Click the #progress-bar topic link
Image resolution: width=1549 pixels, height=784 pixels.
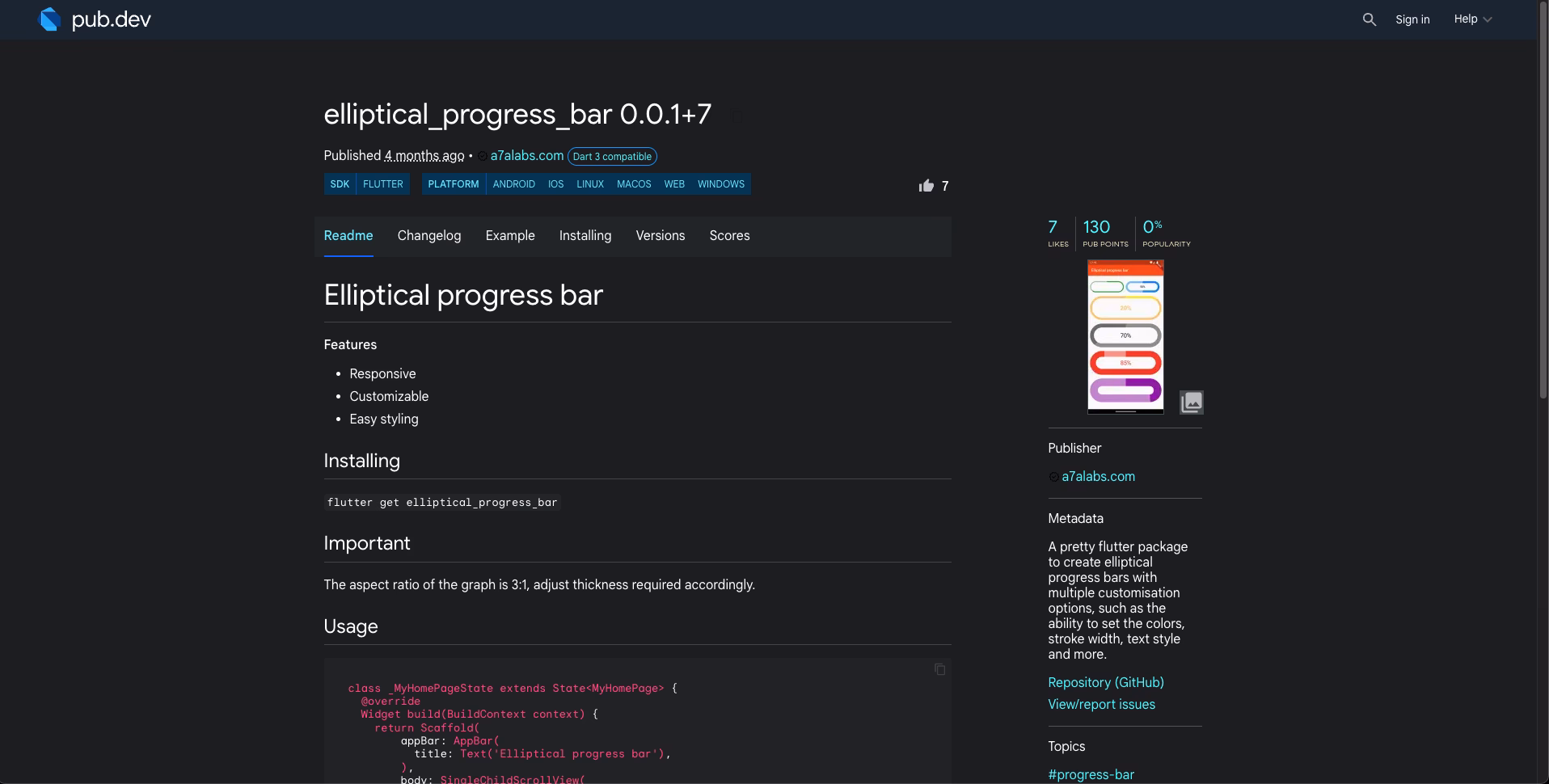click(1091, 775)
